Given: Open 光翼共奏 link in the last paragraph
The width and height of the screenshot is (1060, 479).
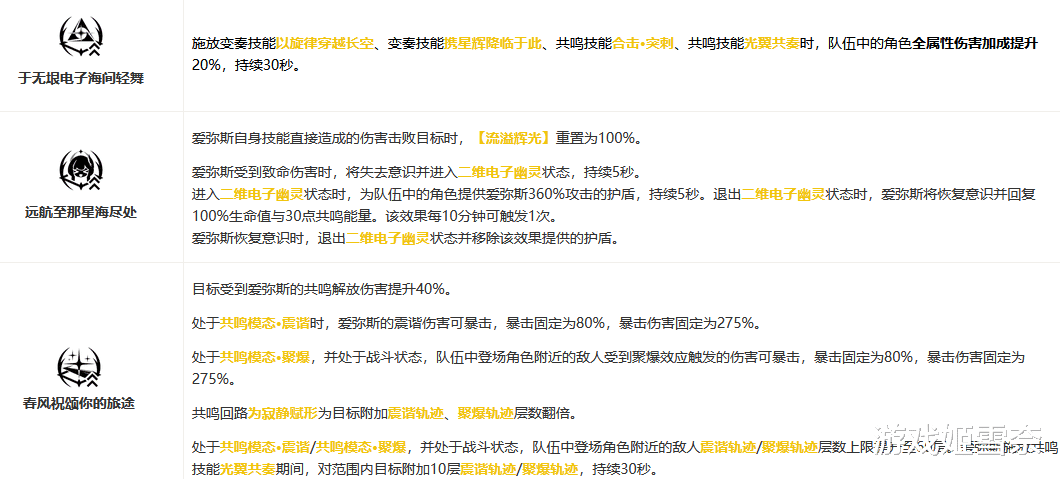Looking at the screenshot, I should pos(247,468).
